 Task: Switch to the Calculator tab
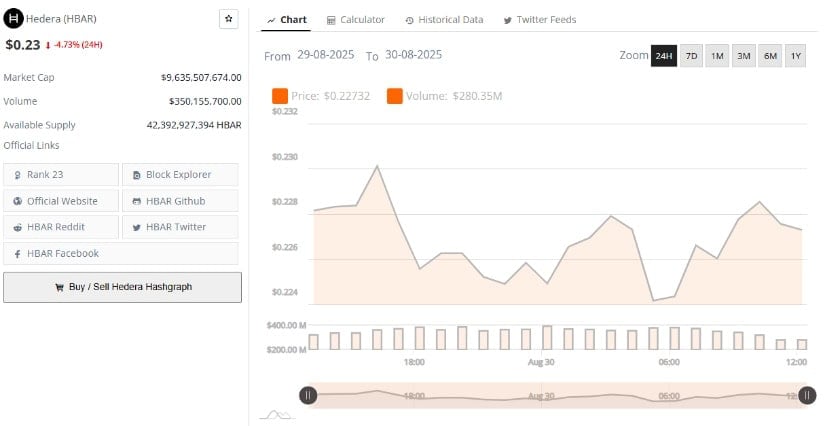point(356,20)
